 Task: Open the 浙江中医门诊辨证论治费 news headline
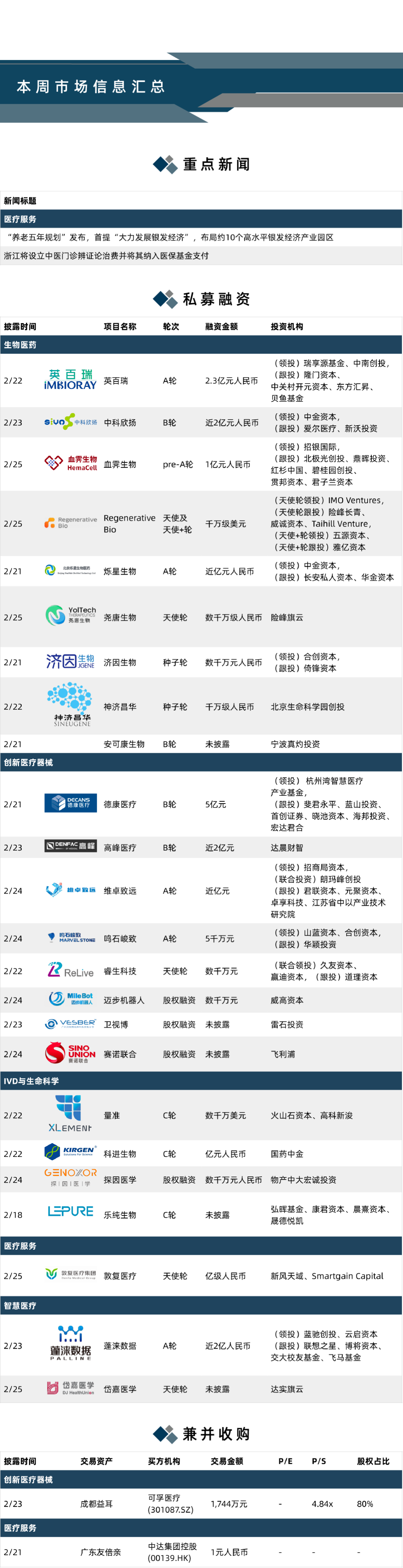[x=106, y=256]
